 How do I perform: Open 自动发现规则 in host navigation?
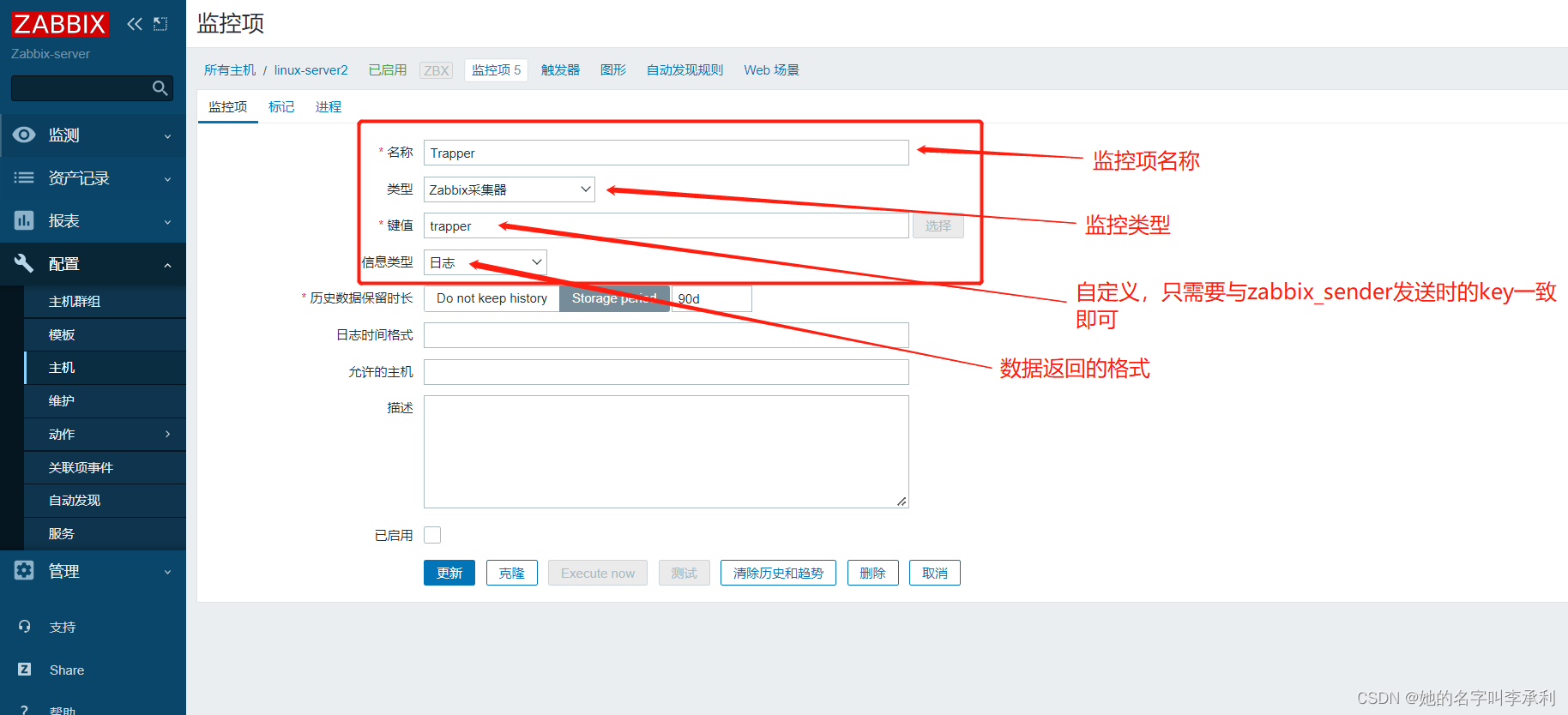click(684, 70)
